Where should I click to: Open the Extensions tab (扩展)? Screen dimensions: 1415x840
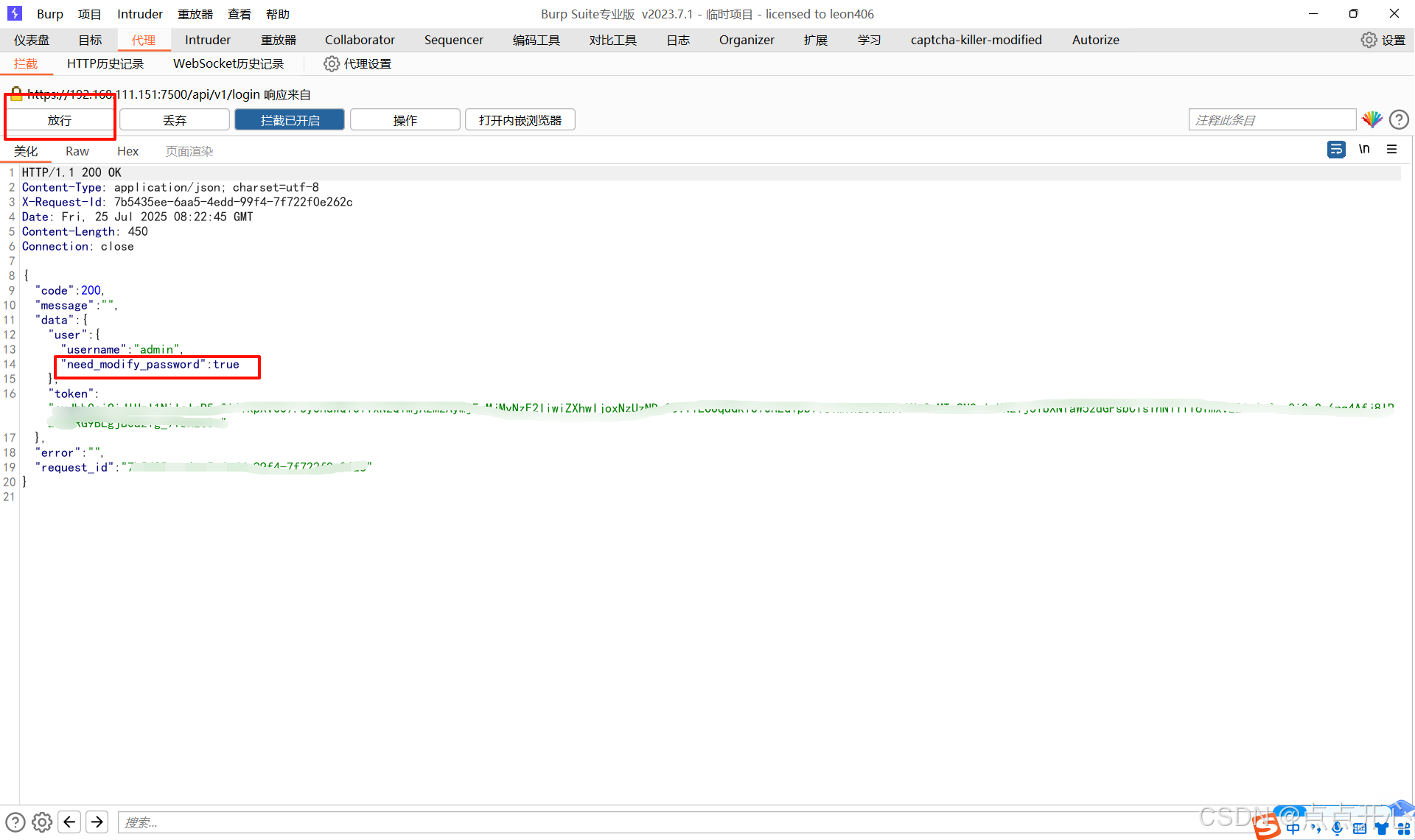pyautogui.click(x=816, y=40)
